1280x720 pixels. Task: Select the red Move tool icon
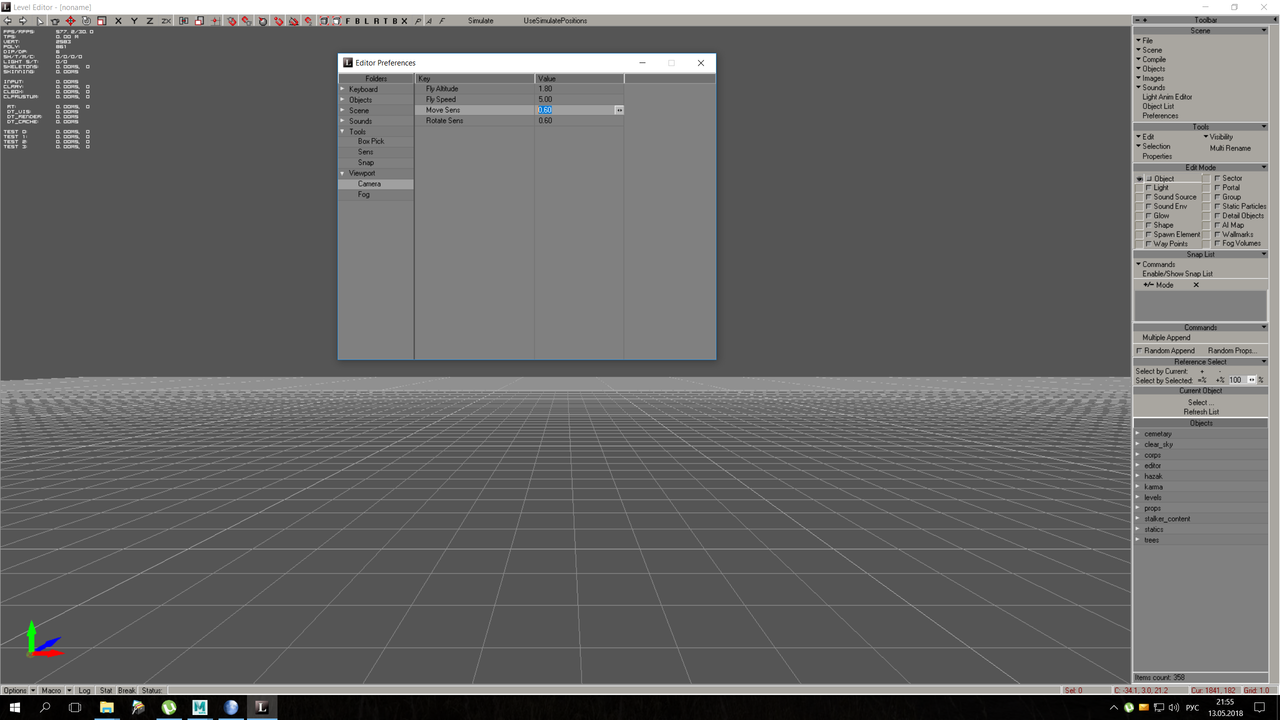pyautogui.click(x=70, y=21)
